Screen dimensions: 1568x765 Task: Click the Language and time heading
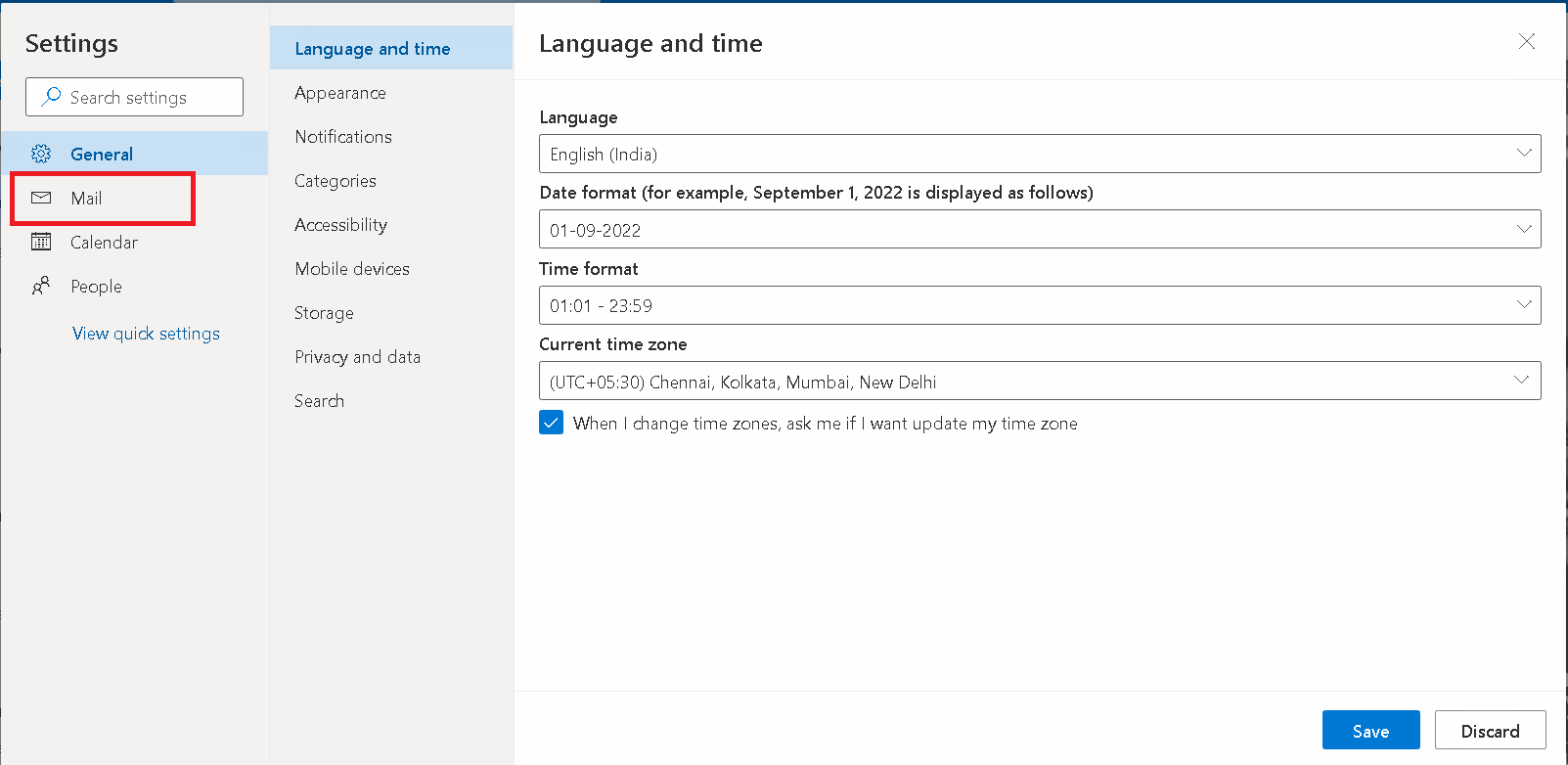pyautogui.click(x=650, y=43)
